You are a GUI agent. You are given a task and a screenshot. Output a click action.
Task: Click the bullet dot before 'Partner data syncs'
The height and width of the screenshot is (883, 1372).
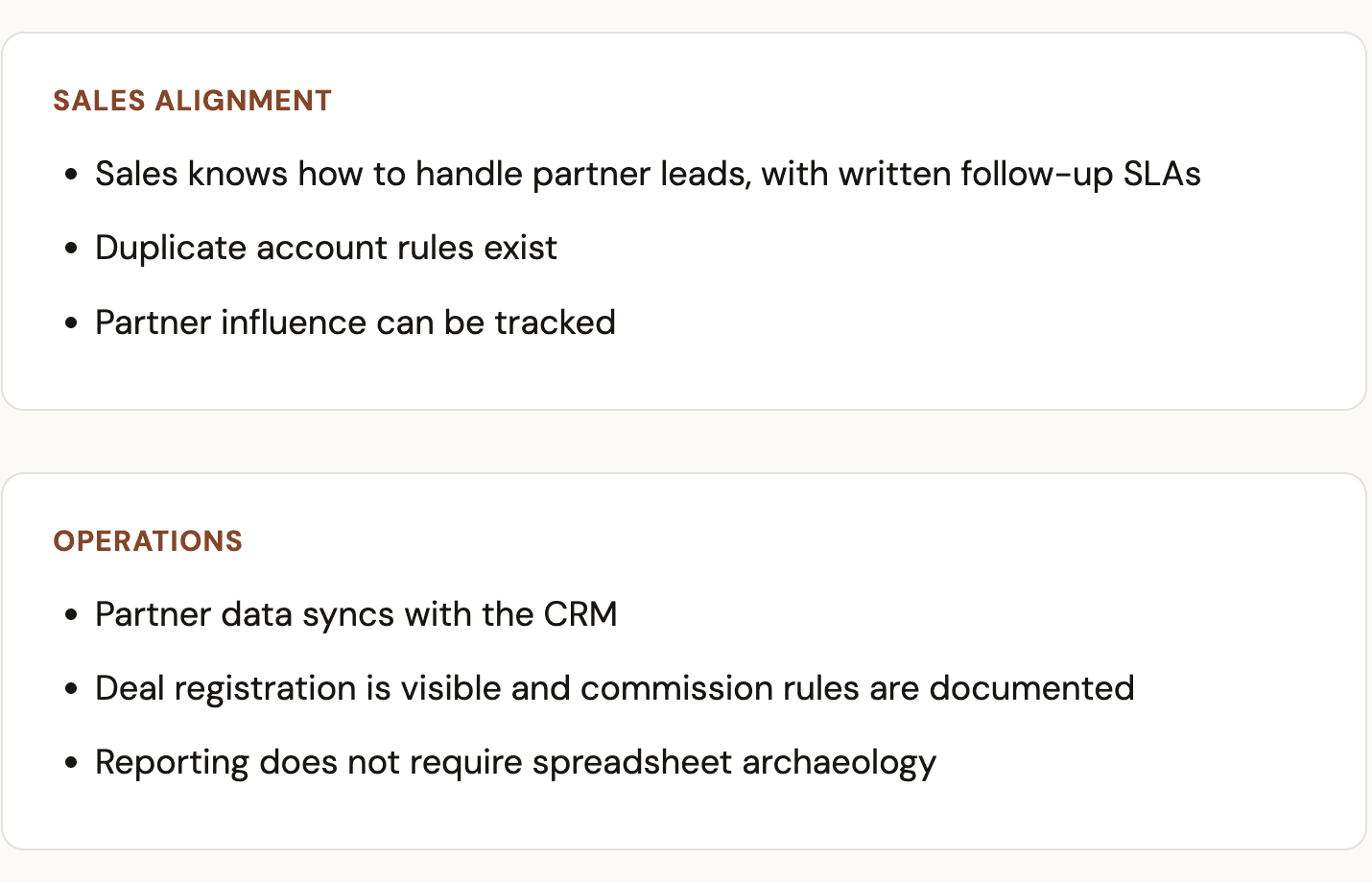click(71, 615)
